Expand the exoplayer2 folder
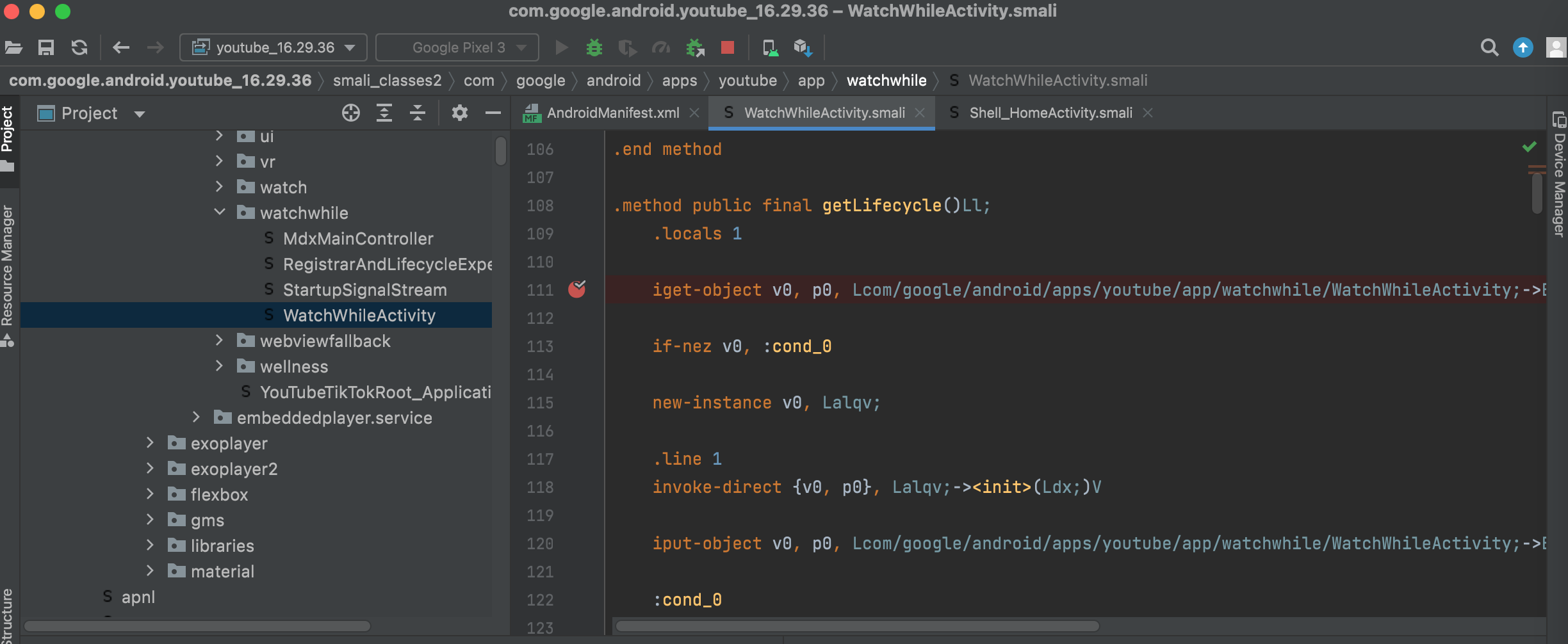Image resolution: width=1568 pixels, height=644 pixels. point(150,468)
